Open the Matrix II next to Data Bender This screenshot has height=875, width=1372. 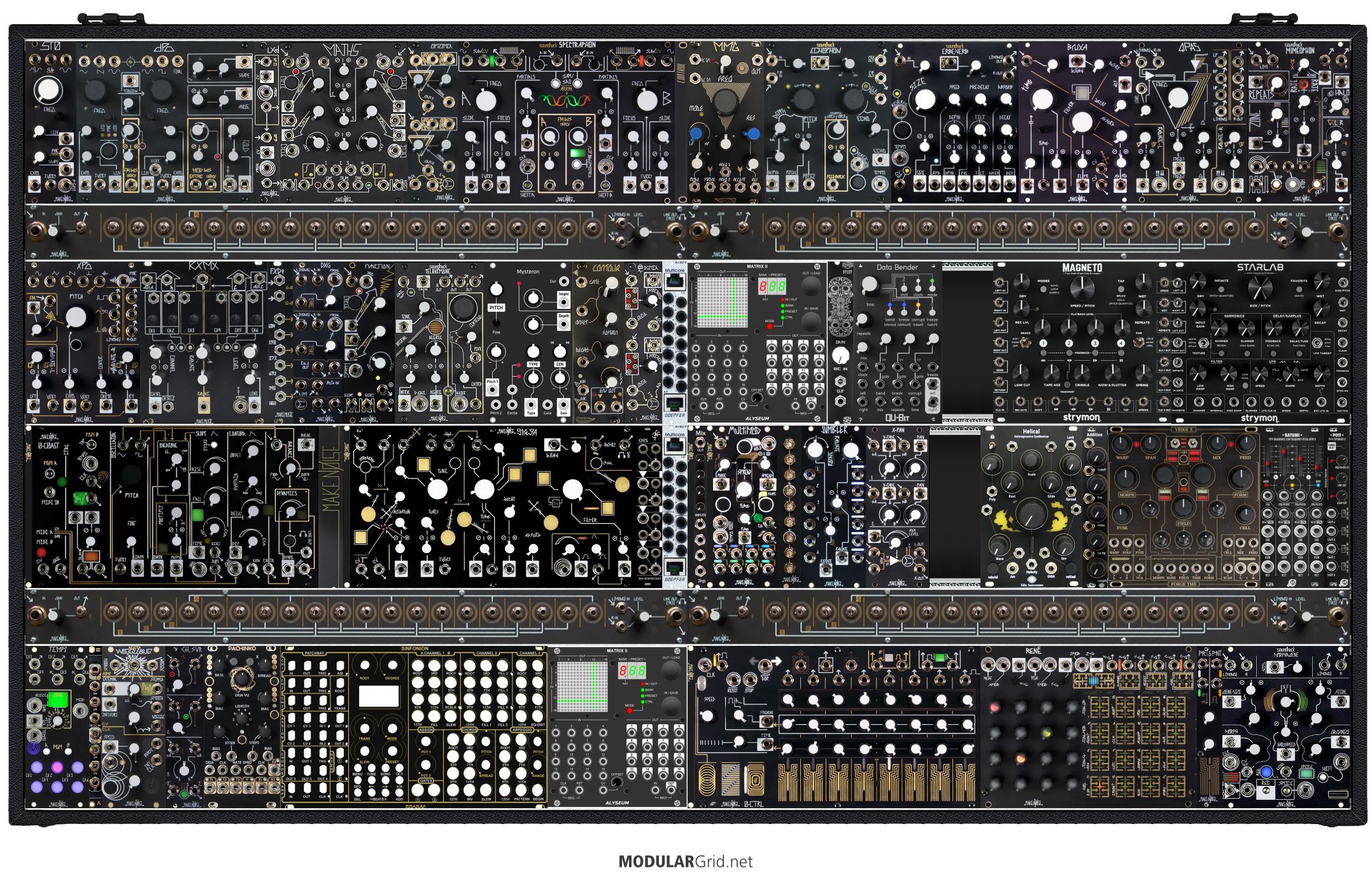click(758, 342)
